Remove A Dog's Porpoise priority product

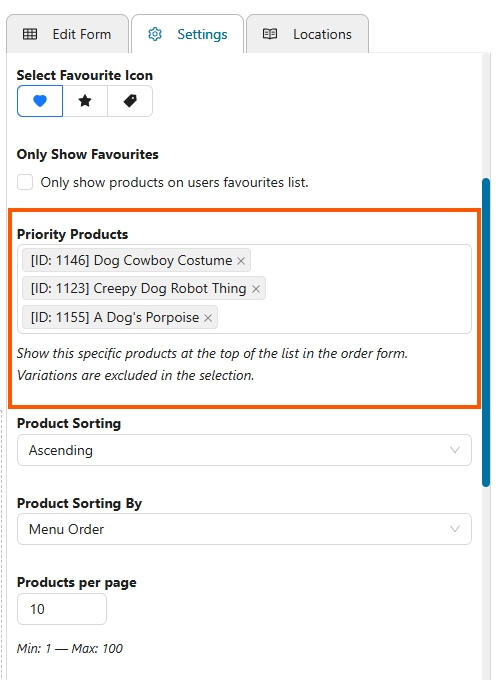208,317
